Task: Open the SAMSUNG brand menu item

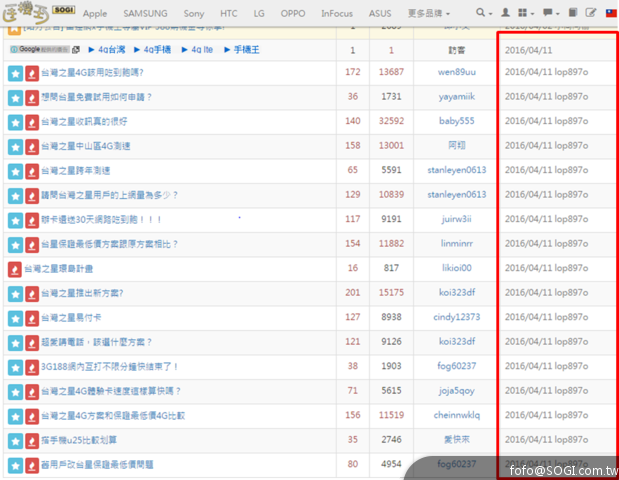Action: 145,14
